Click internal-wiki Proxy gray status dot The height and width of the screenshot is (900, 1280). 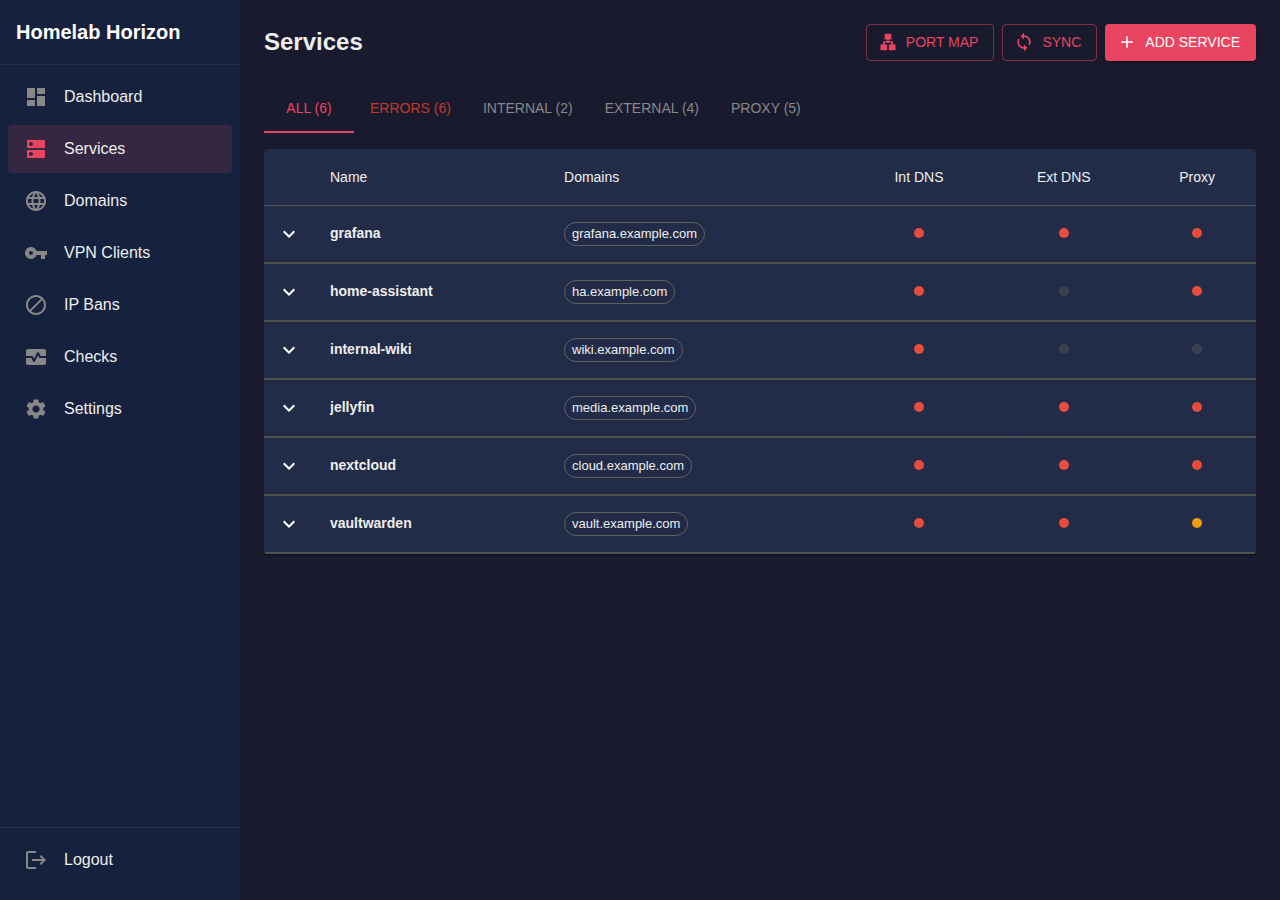coord(1197,349)
